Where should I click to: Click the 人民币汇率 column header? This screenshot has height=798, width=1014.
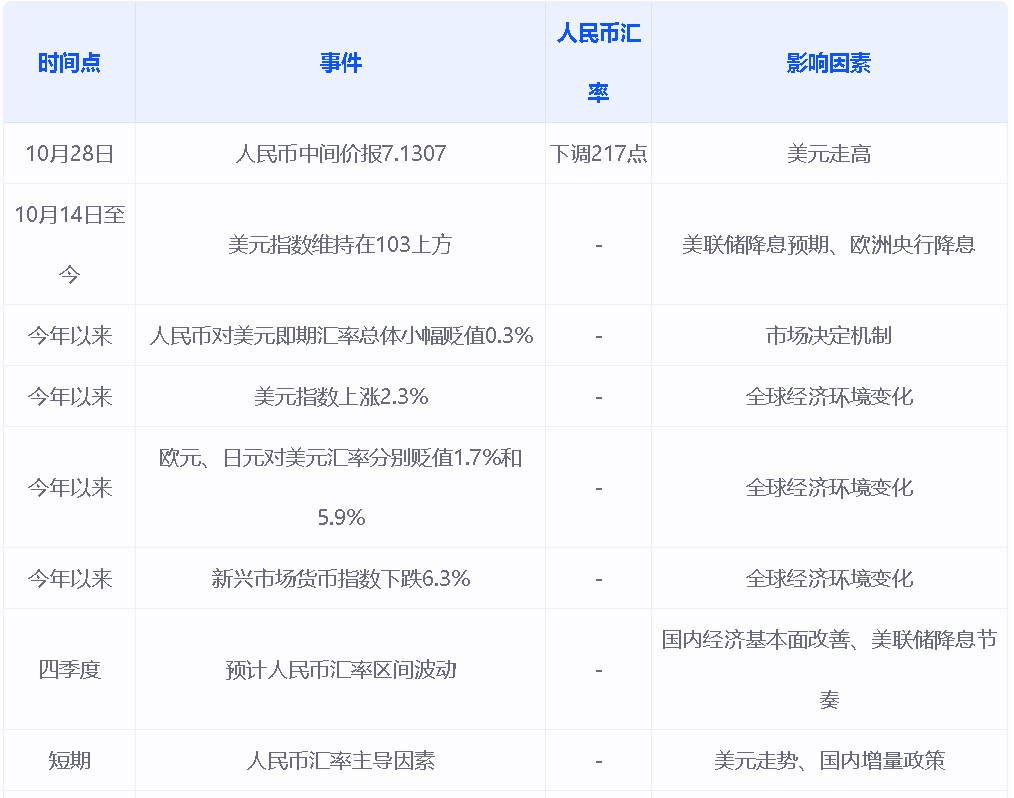(598, 63)
